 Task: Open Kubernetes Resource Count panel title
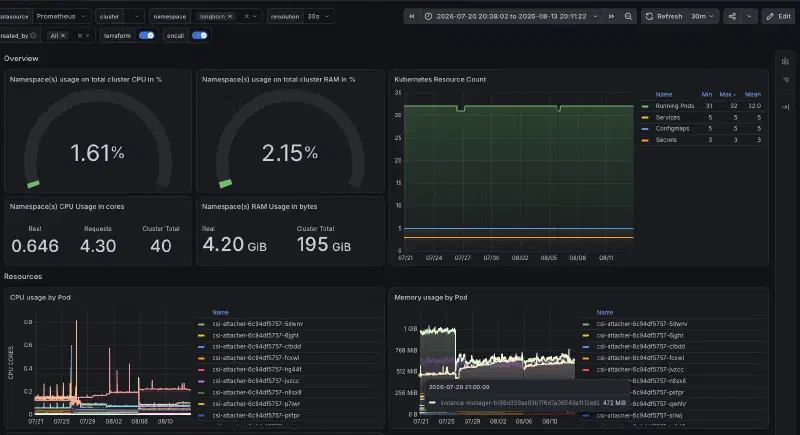point(440,80)
